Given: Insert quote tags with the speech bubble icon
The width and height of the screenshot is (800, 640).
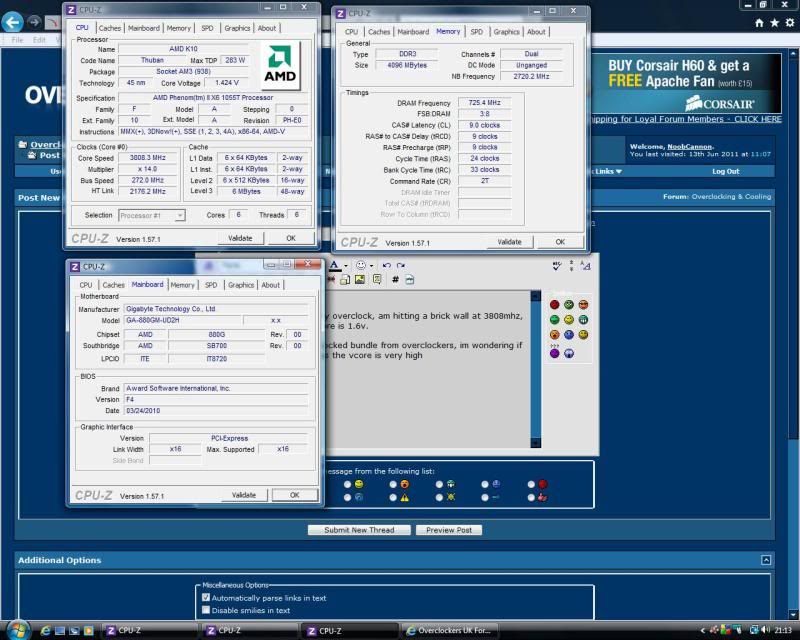Looking at the screenshot, I should click(x=378, y=279).
